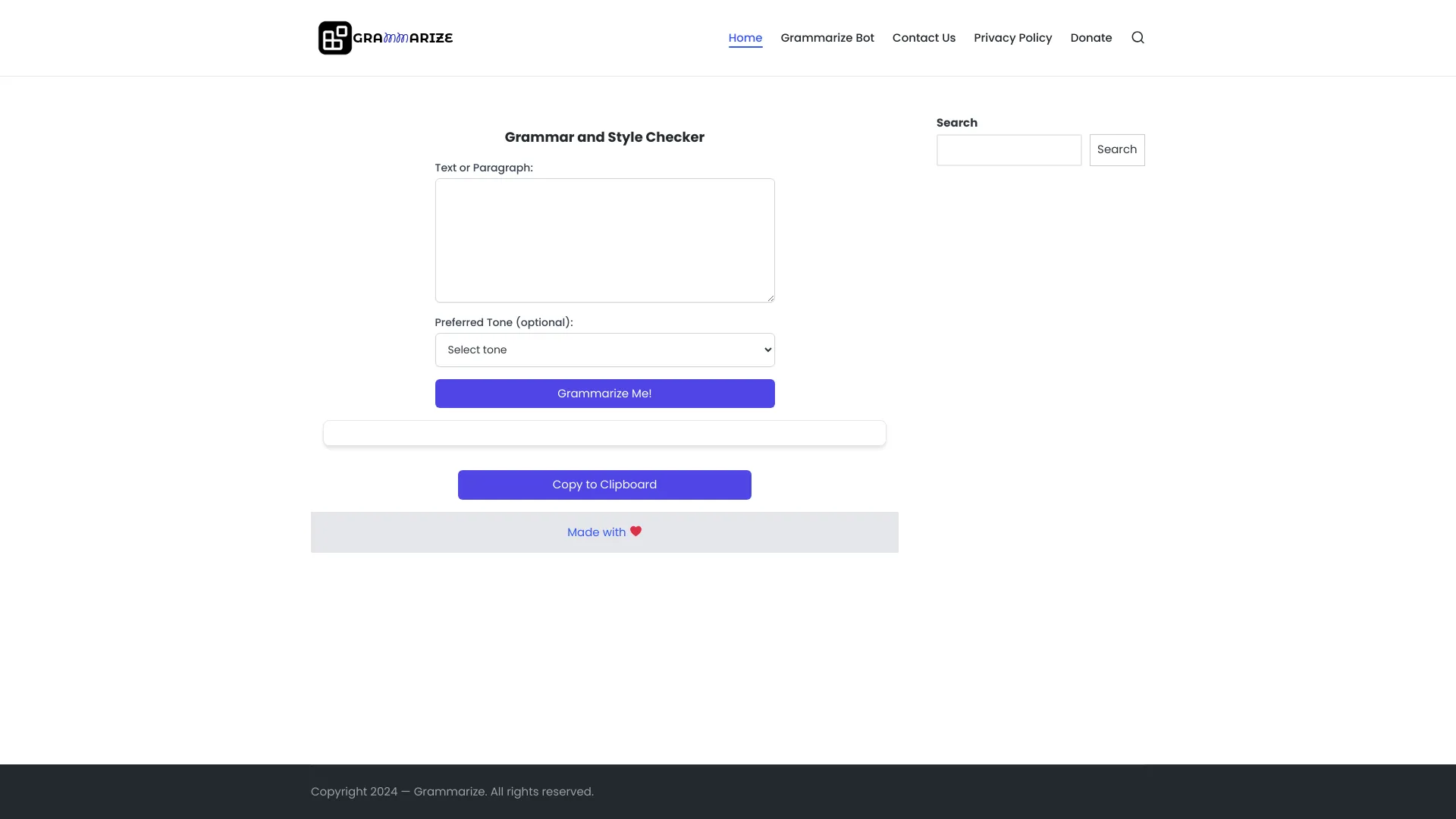Focus the sidebar Search input field
This screenshot has width=1456, height=819.
tap(1009, 150)
